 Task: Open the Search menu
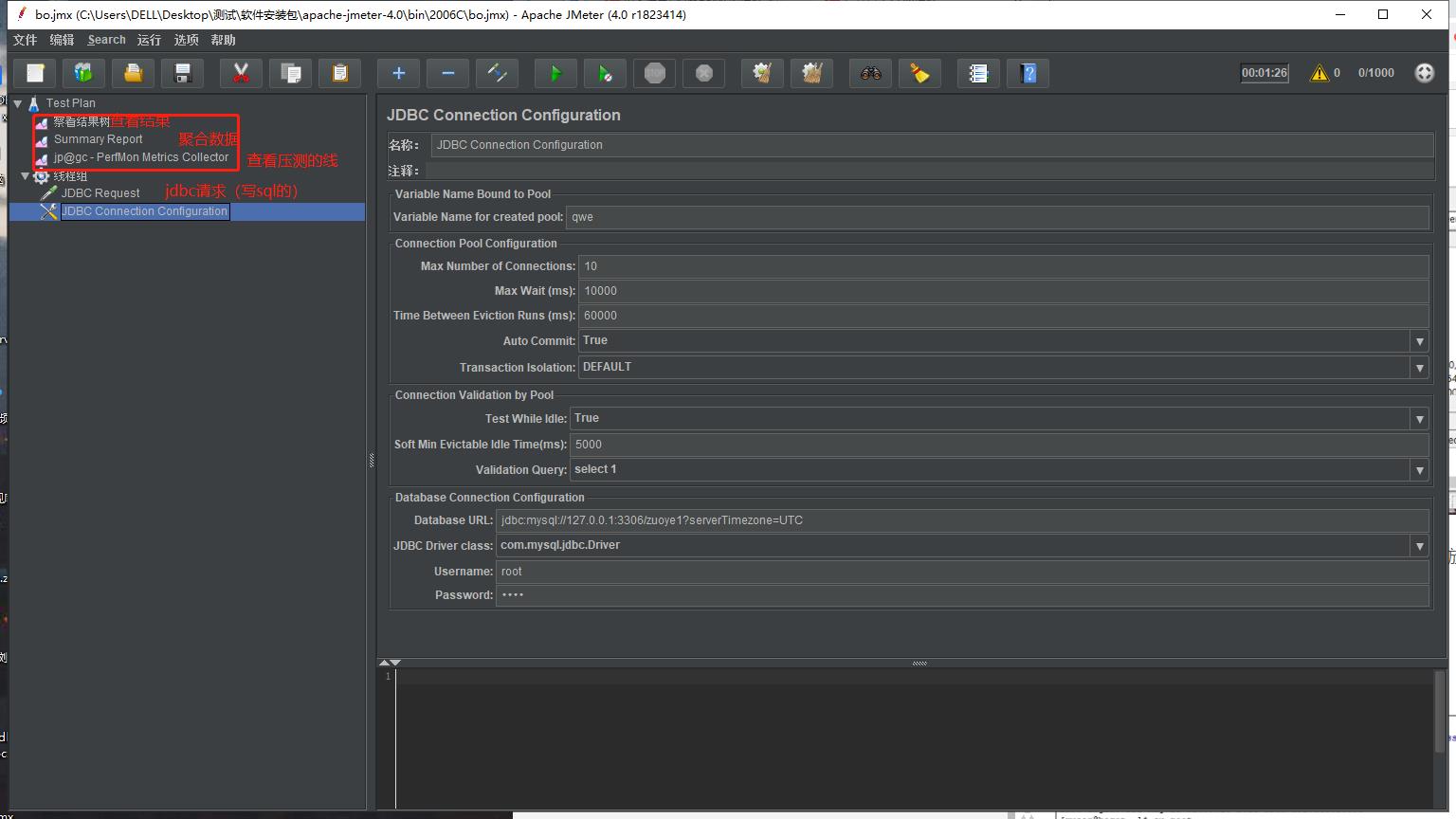click(106, 40)
